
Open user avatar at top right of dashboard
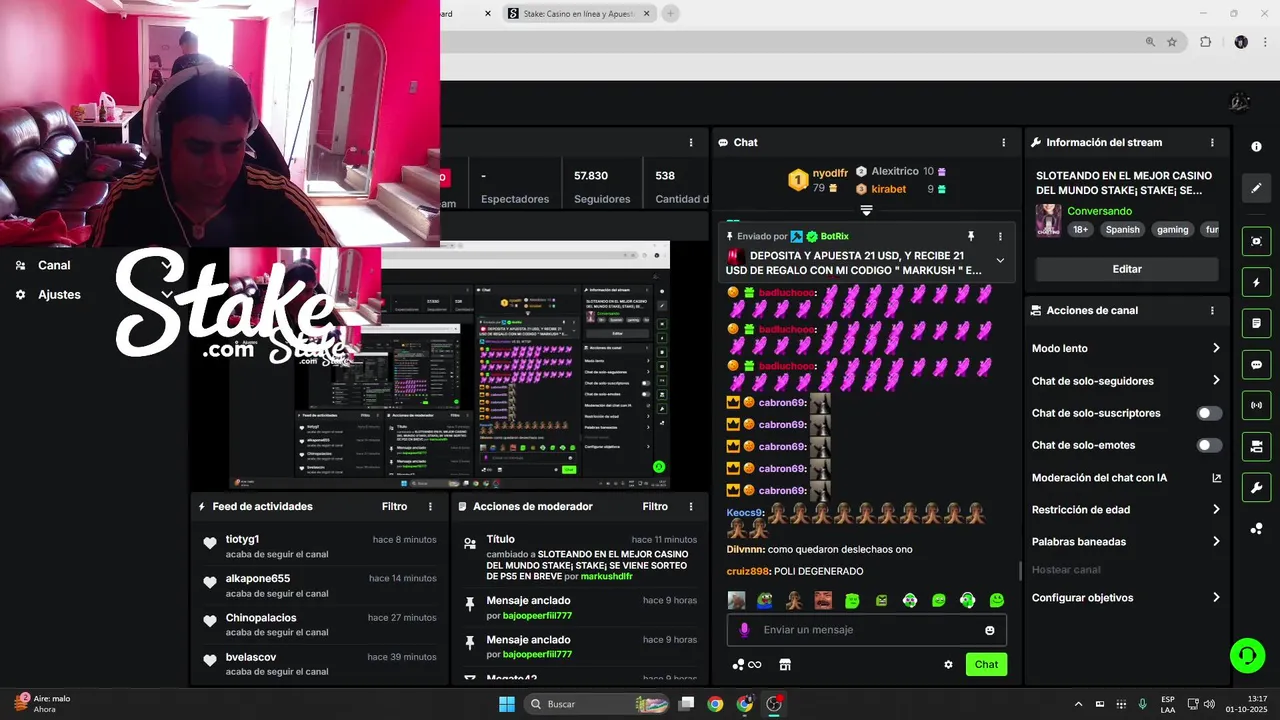click(x=1240, y=102)
